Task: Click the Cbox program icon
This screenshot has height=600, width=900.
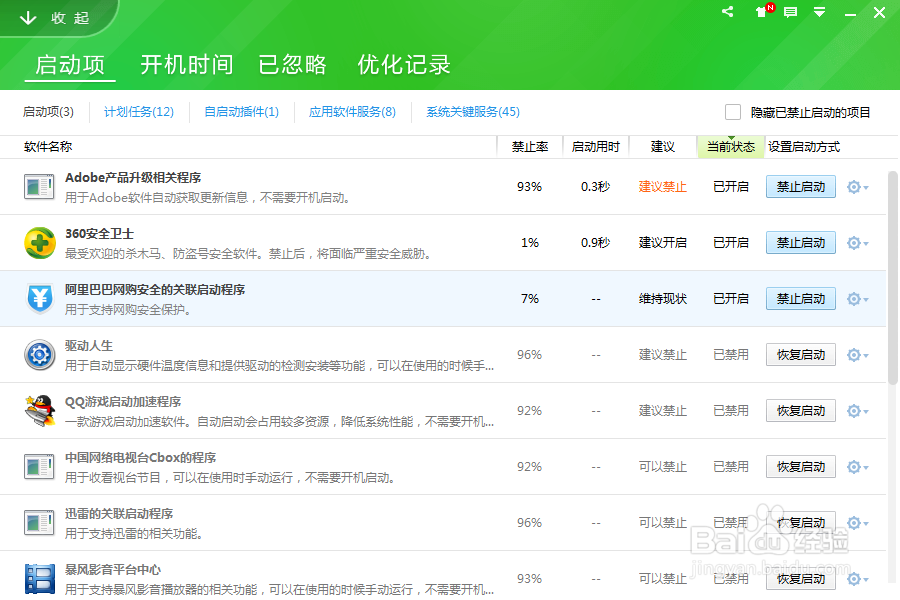Action: (x=39, y=467)
